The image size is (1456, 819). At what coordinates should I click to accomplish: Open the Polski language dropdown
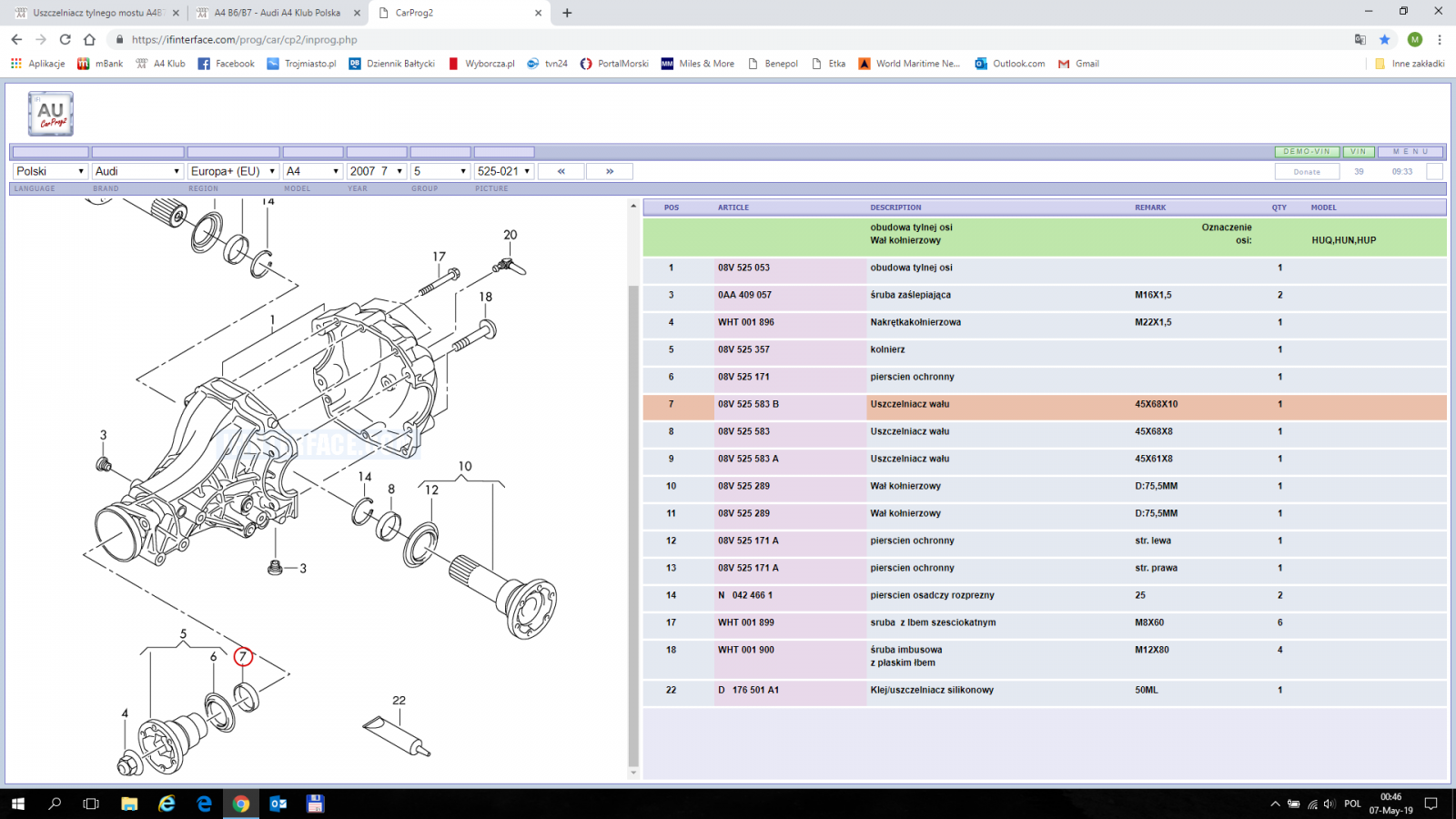point(50,171)
